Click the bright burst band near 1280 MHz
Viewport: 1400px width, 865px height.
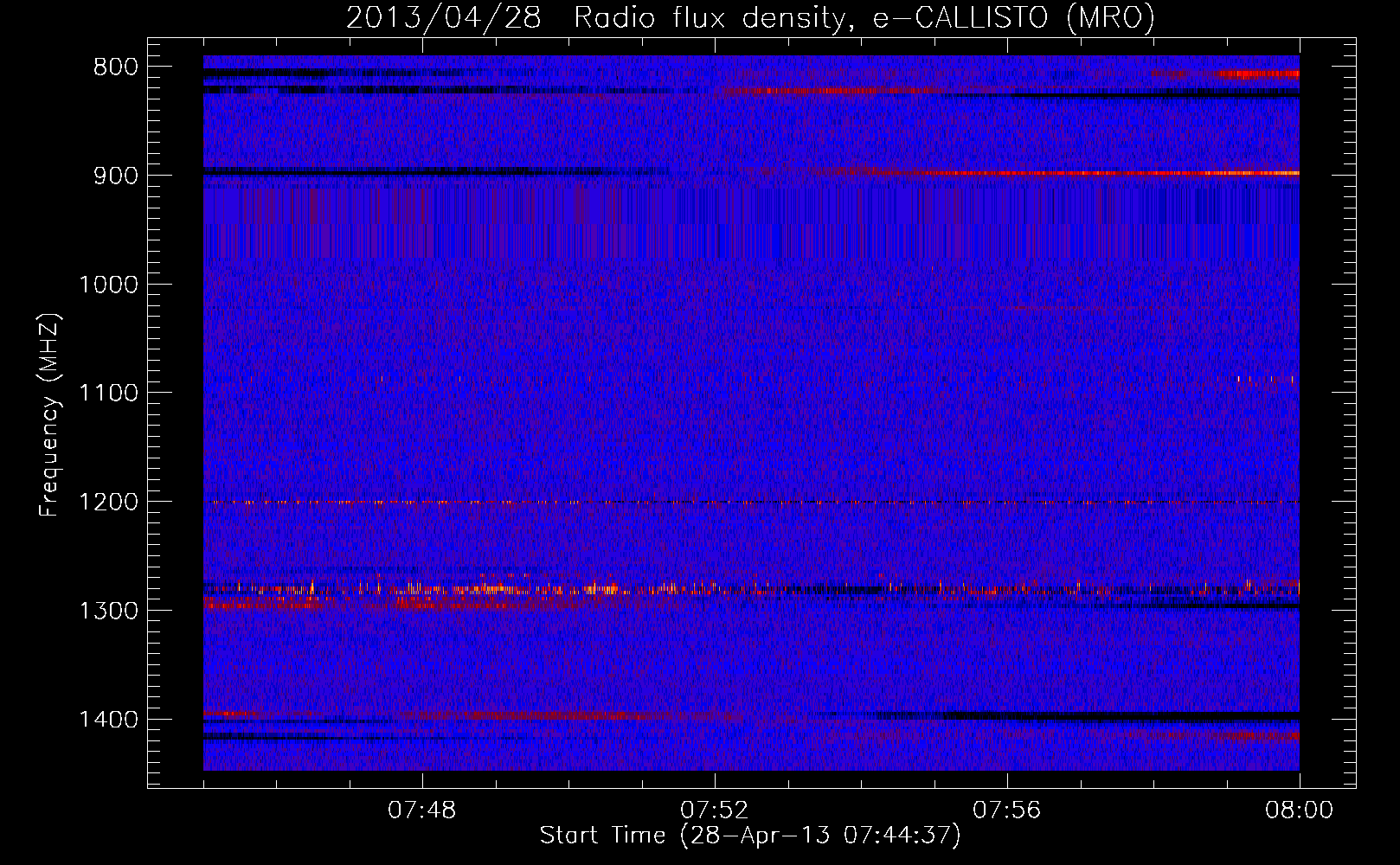pos(751,589)
